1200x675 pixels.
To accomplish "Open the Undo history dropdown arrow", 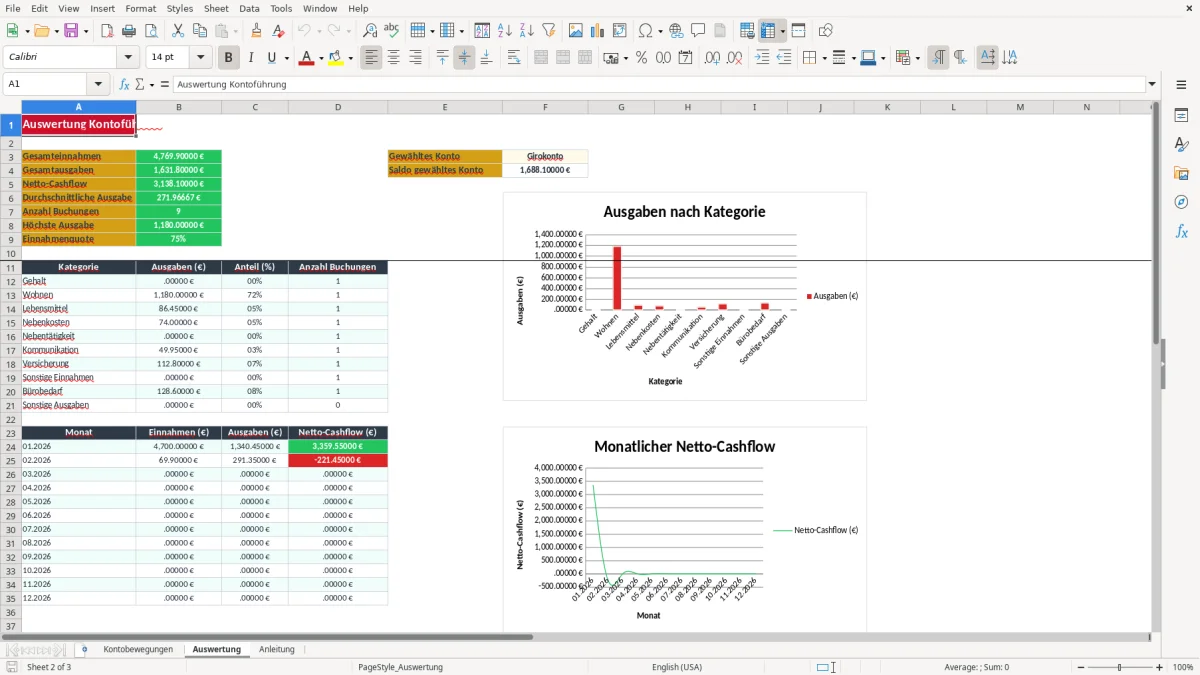I will pyautogui.click(x=319, y=31).
